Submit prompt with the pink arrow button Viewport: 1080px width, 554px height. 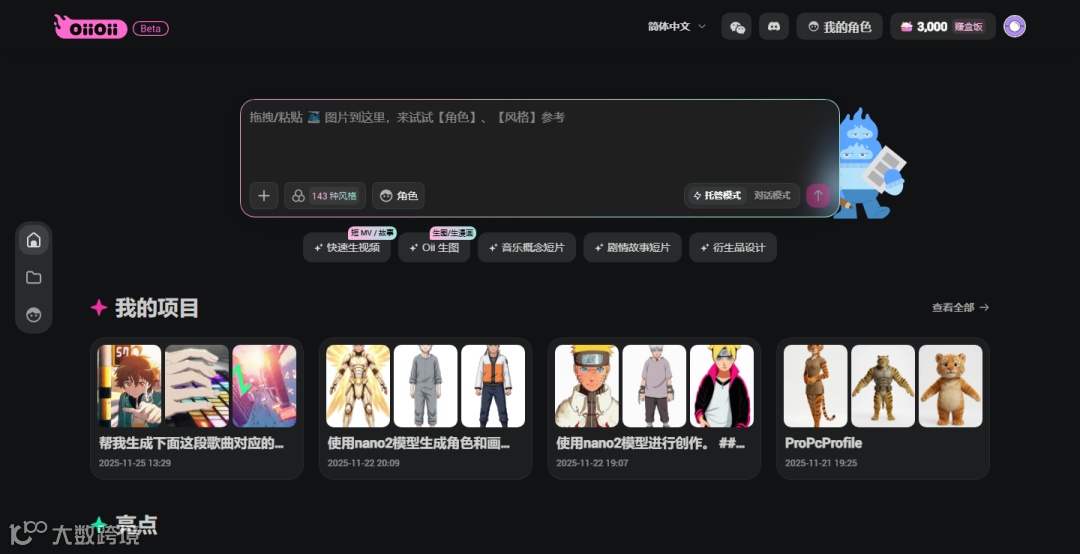pyautogui.click(x=818, y=196)
